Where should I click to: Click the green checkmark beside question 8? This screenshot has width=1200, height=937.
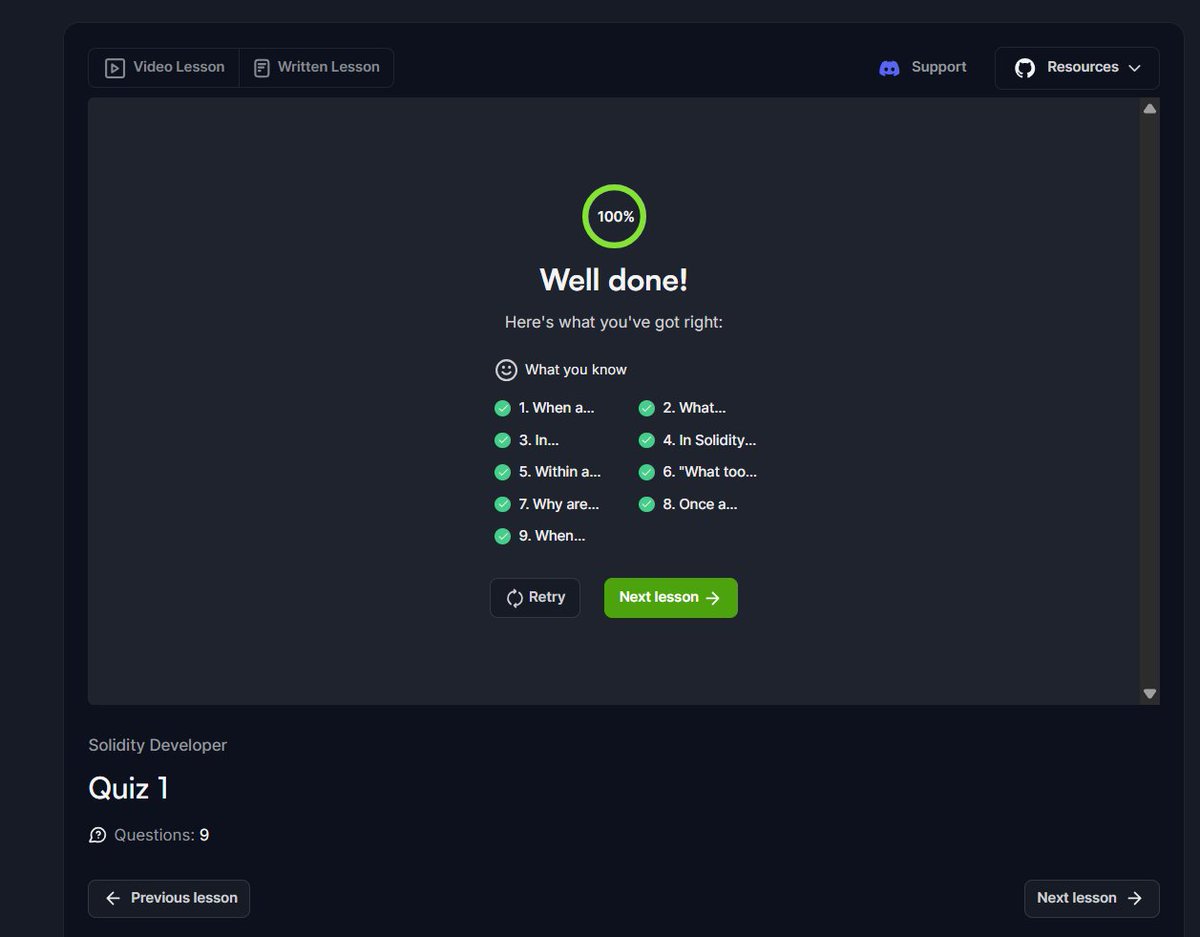[x=647, y=504]
